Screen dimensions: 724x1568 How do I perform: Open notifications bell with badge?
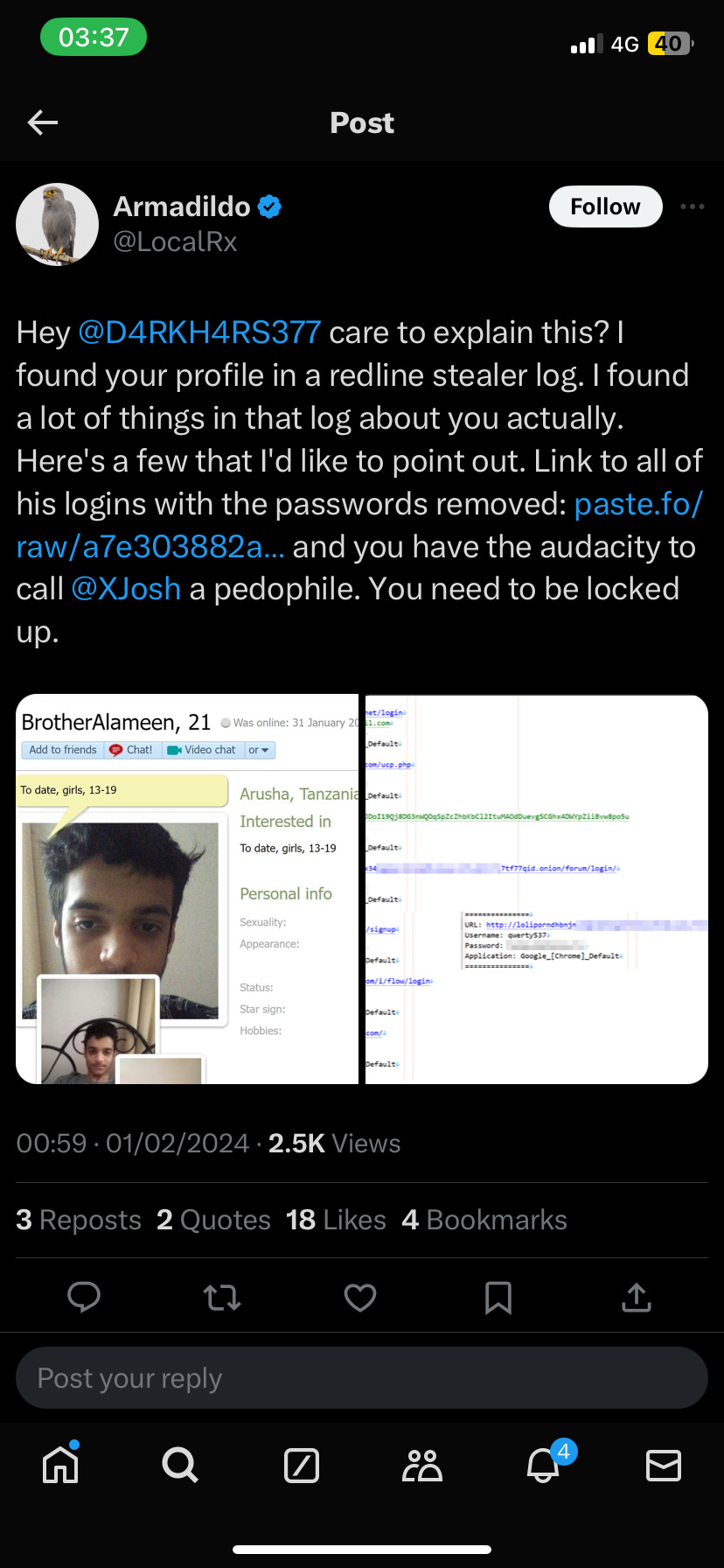tap(545, 1463)
